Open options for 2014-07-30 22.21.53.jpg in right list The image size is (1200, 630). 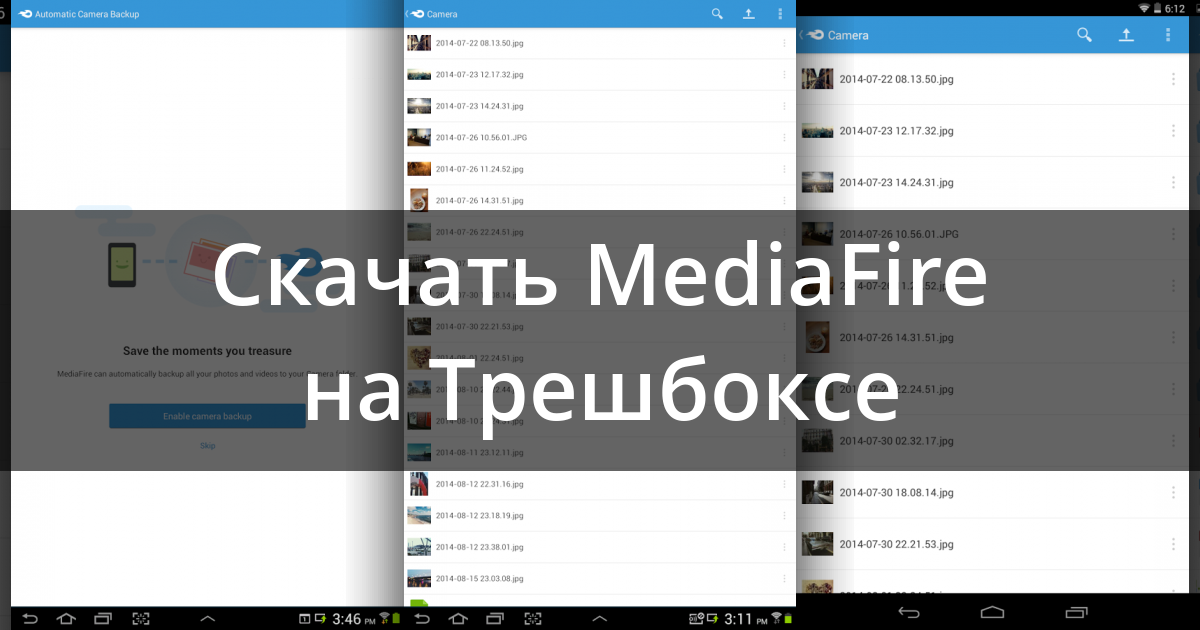click(x=1173, y=545)
